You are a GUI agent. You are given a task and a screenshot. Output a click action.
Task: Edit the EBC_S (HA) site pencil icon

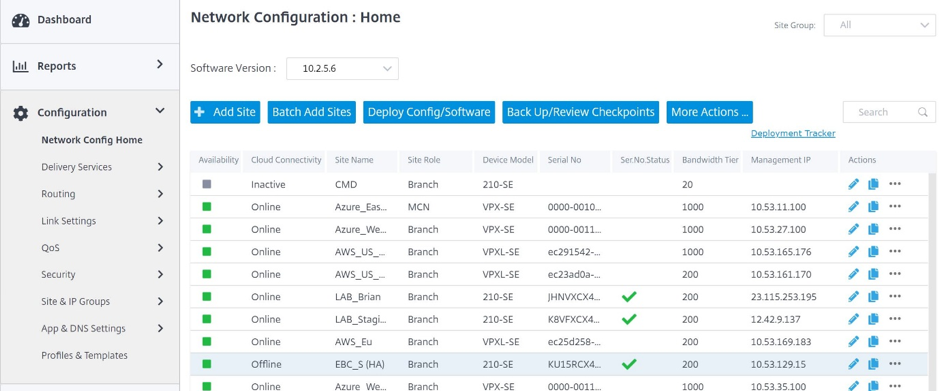pos(853,363)
